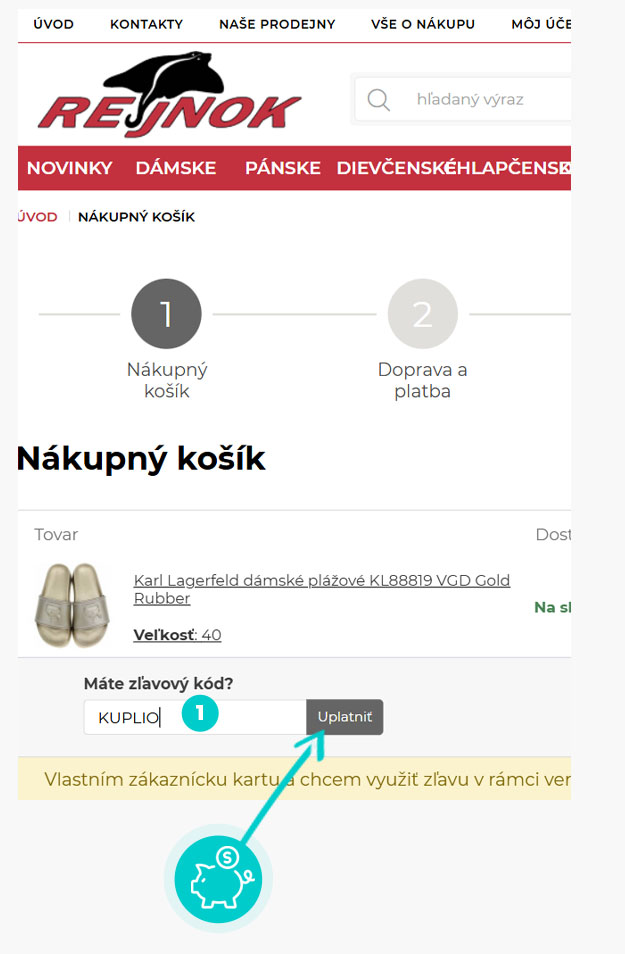
Task: Click the teal piggy bank icon
Action: [218, 879]
